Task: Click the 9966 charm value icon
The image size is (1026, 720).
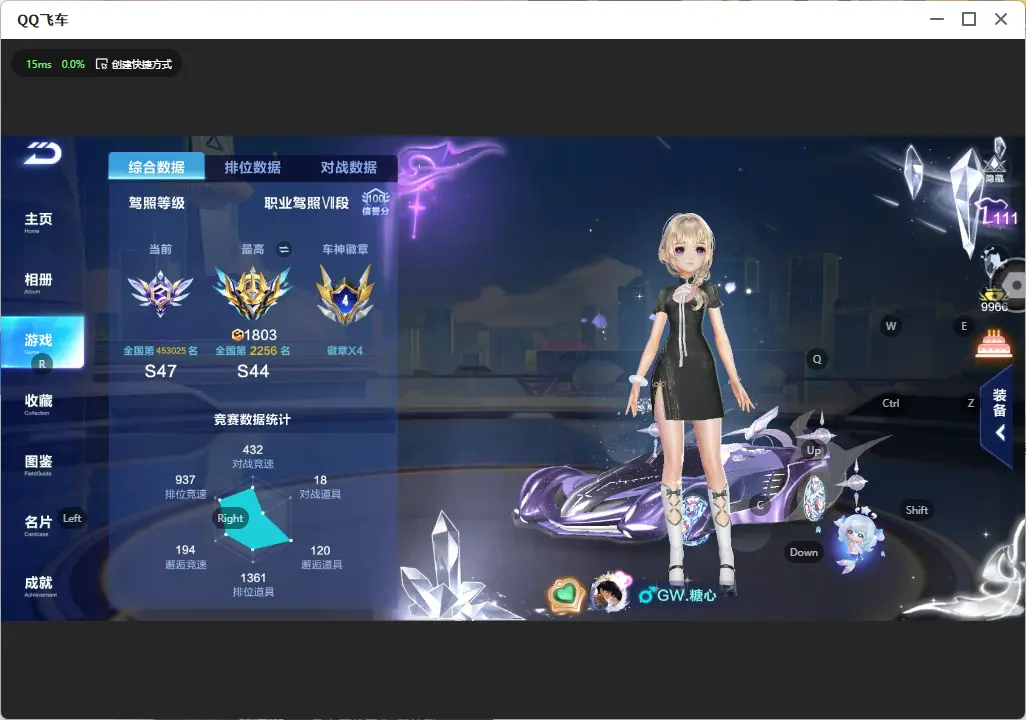Action: pos(994,300)
